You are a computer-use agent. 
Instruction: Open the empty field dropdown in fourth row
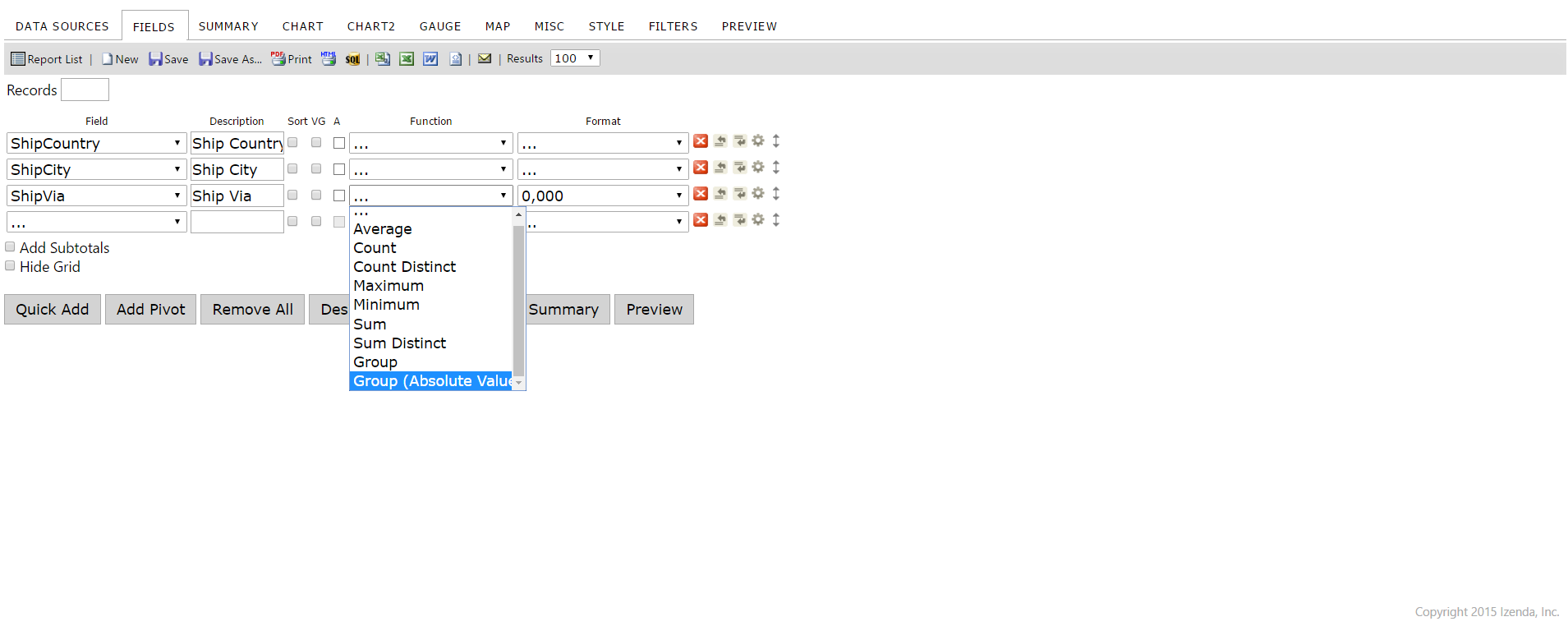pos(97,222)
